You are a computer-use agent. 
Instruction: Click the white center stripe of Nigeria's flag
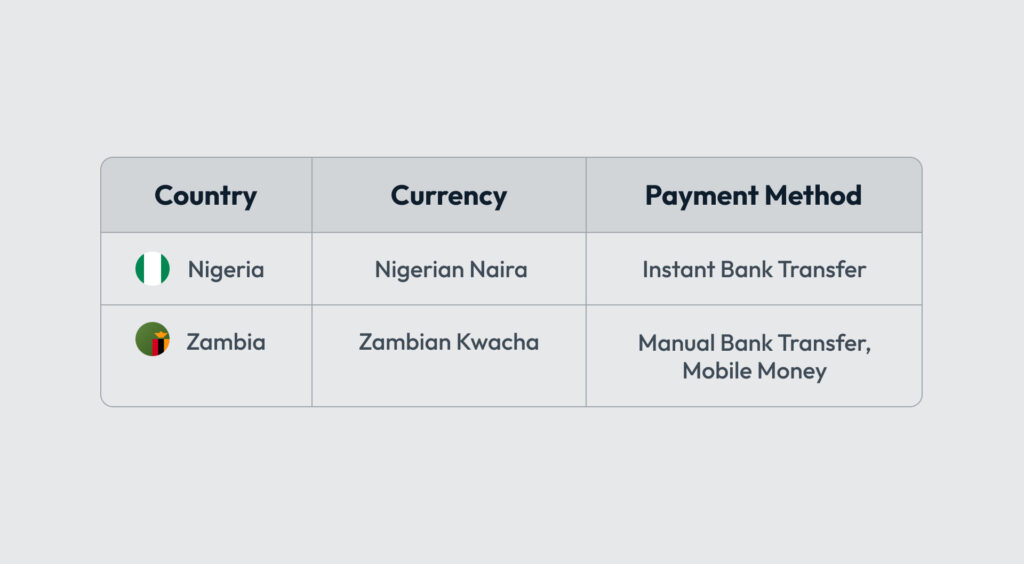[152, 269]
